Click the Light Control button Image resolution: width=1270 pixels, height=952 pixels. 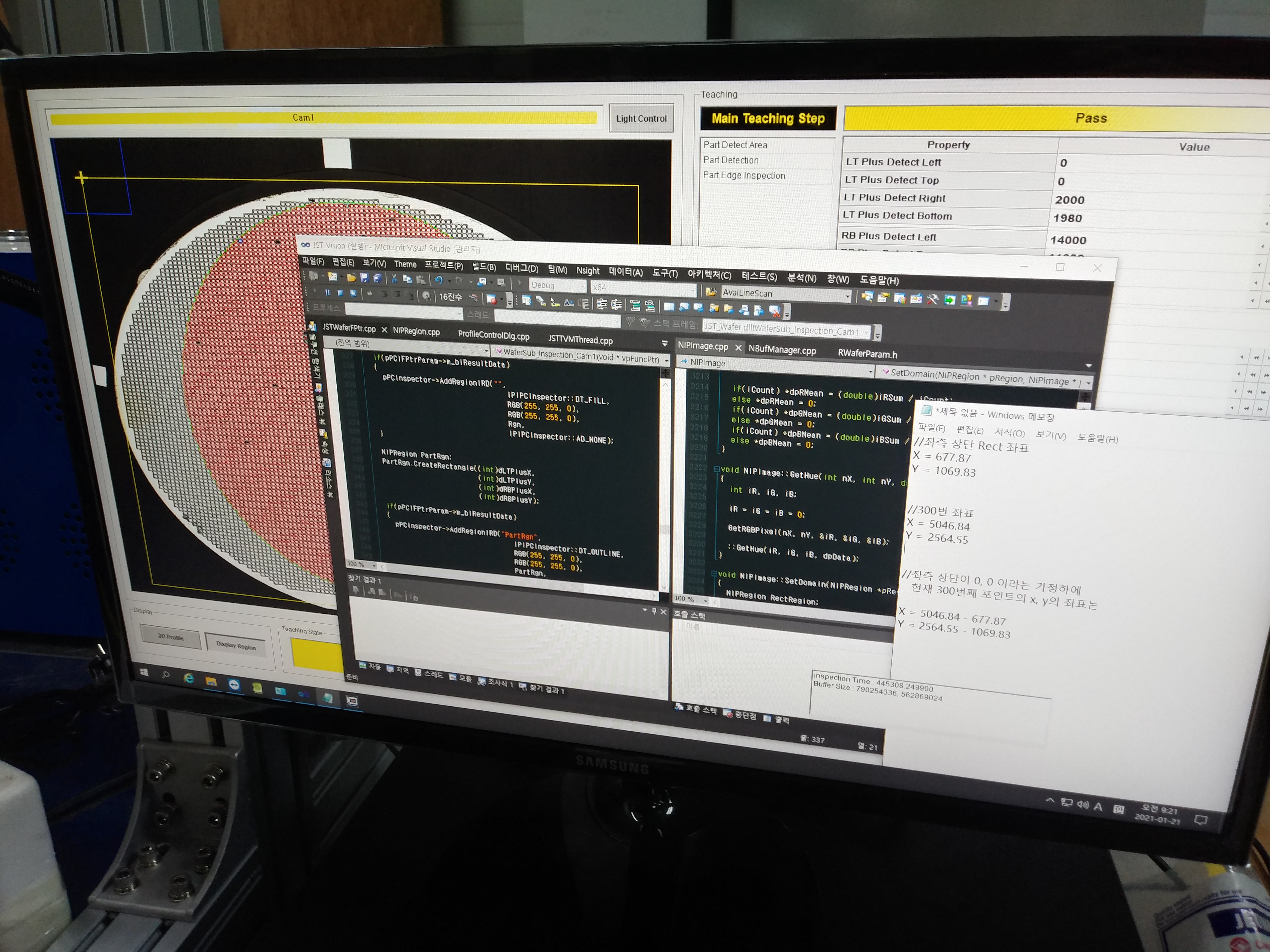(x=641, y=118)
